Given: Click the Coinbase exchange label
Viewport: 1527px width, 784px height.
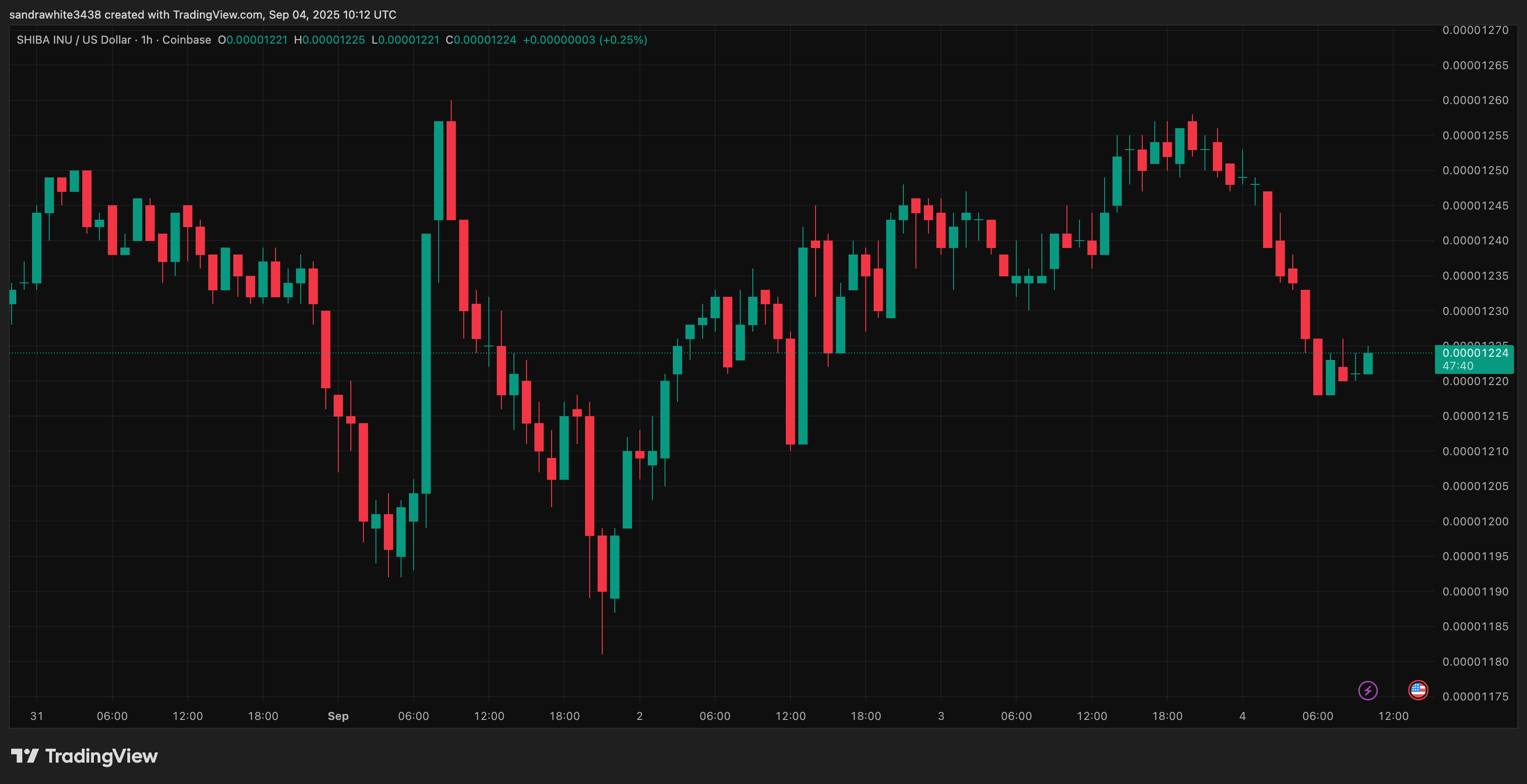Looking at the screenshot, I should coord(187,39).
